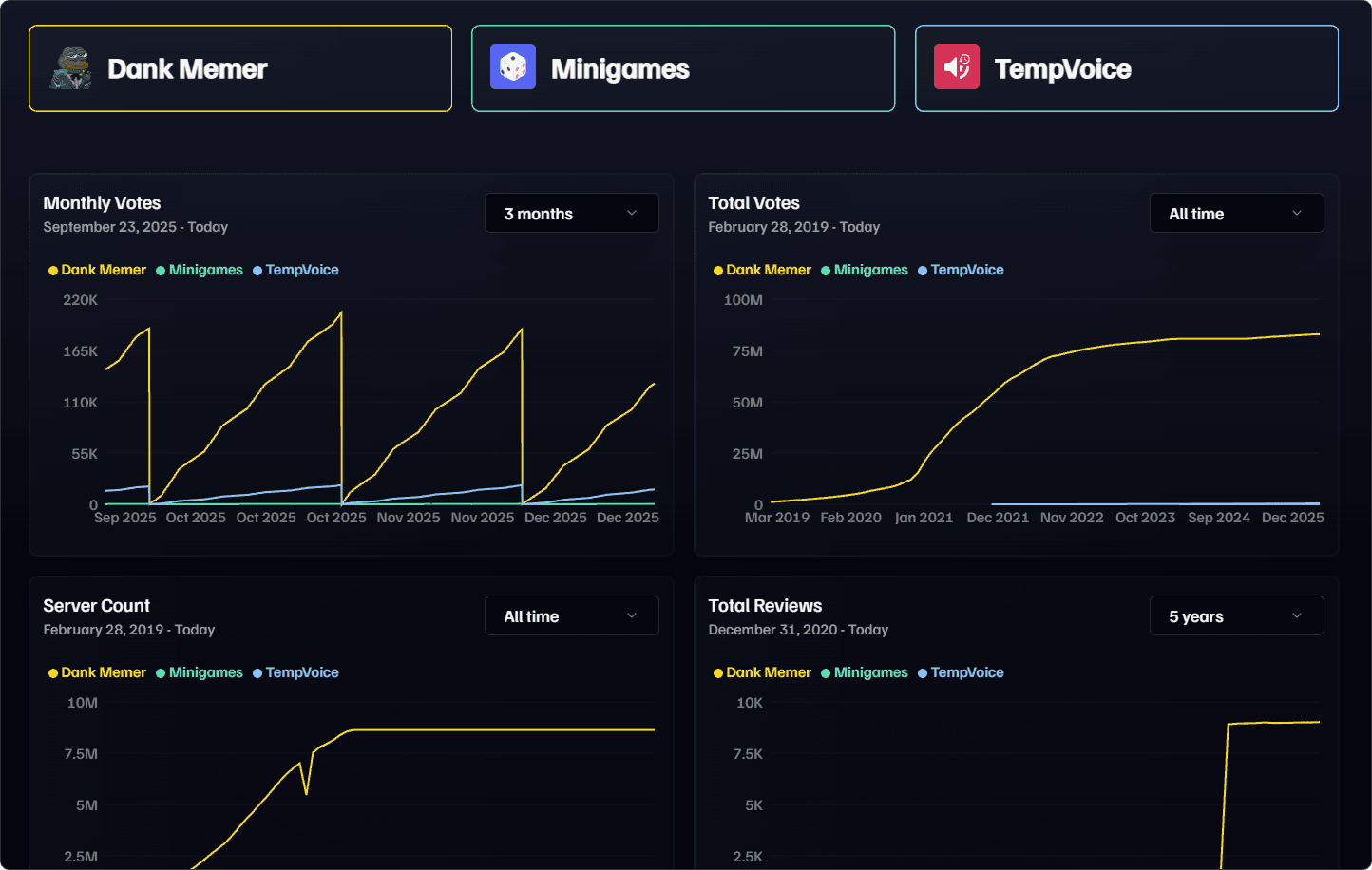This screenshot has width=1372, height=870.
Task: Click the Minigames dice icon
Action: [x=513, y=67]
